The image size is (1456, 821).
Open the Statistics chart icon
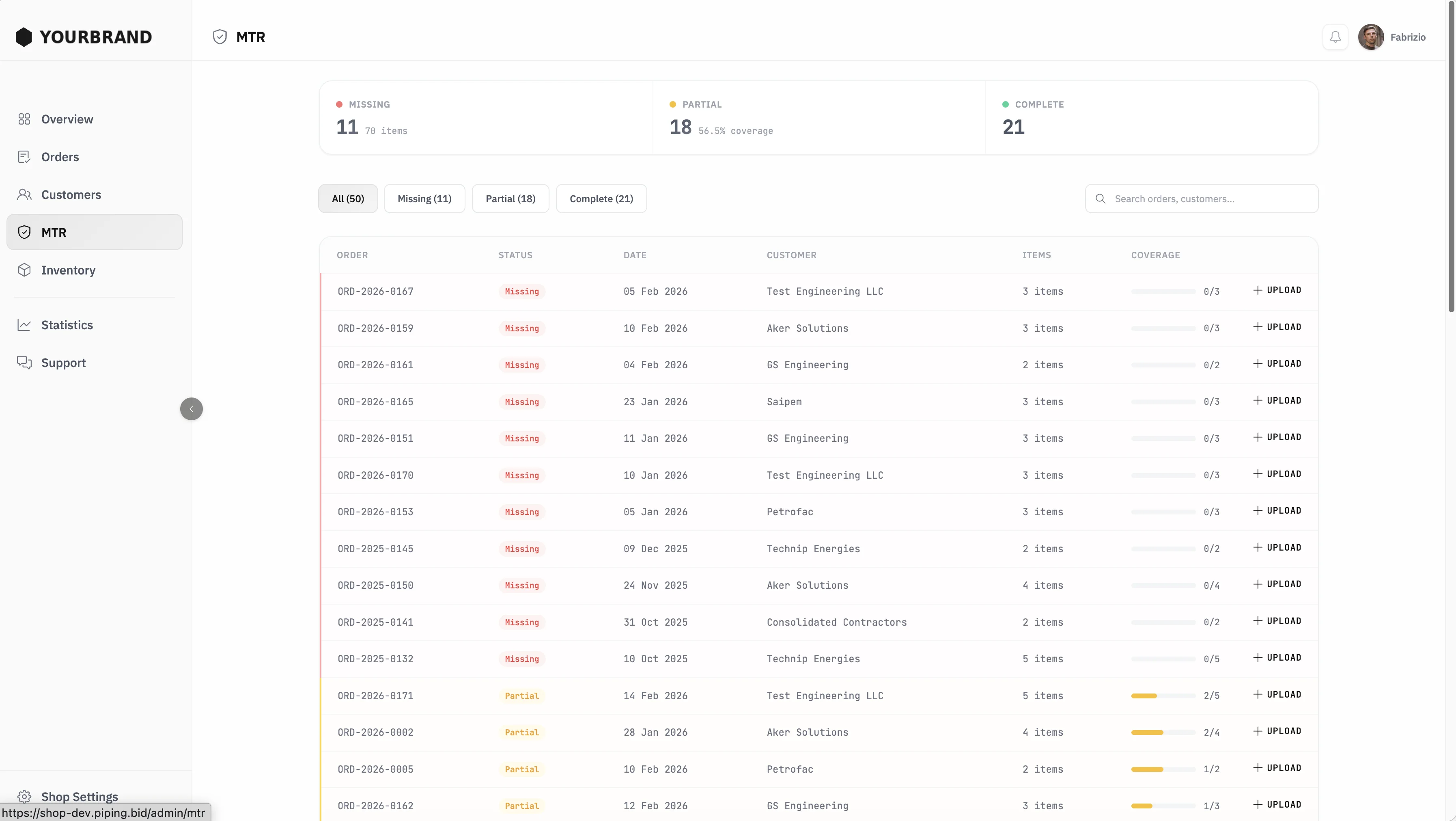(x=24, y=325)
